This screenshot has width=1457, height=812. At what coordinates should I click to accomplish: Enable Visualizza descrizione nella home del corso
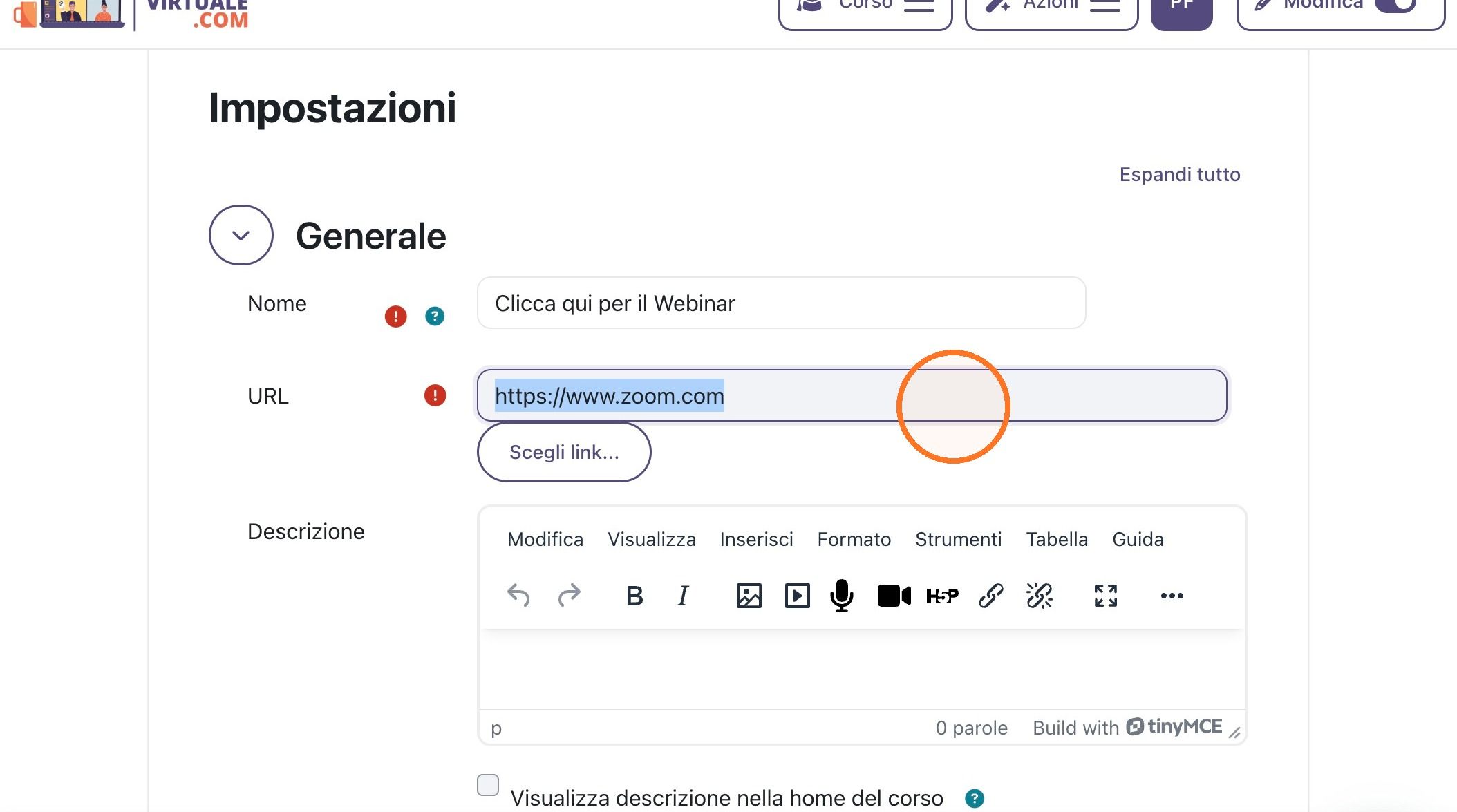(x=488, y=785)
